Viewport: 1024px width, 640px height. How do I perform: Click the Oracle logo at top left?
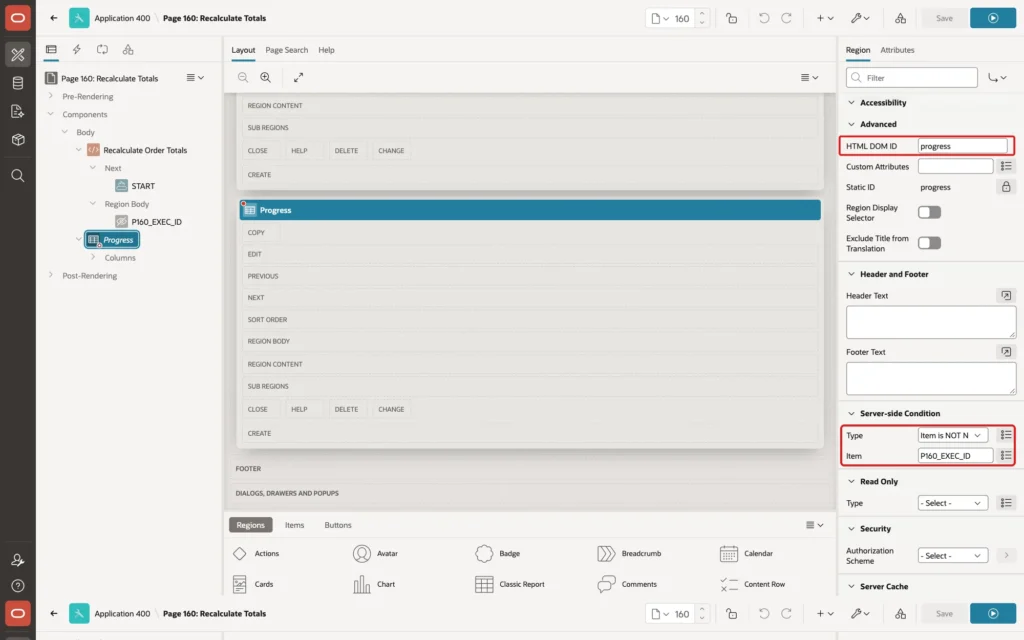18,18
